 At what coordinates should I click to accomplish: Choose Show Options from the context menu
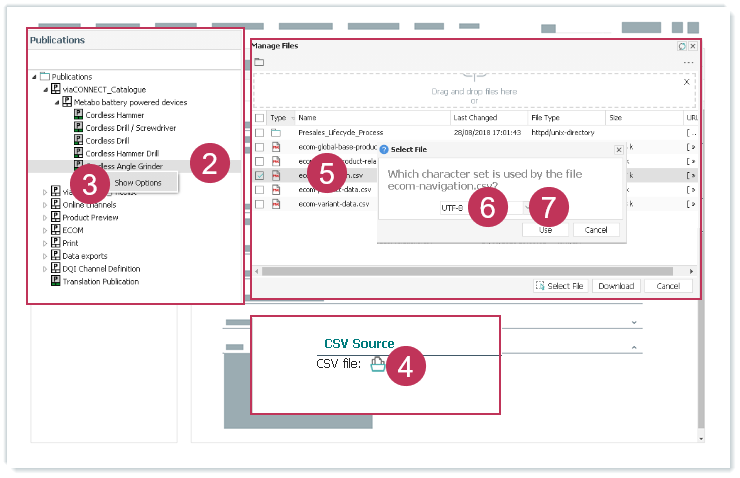pos(138,183)
